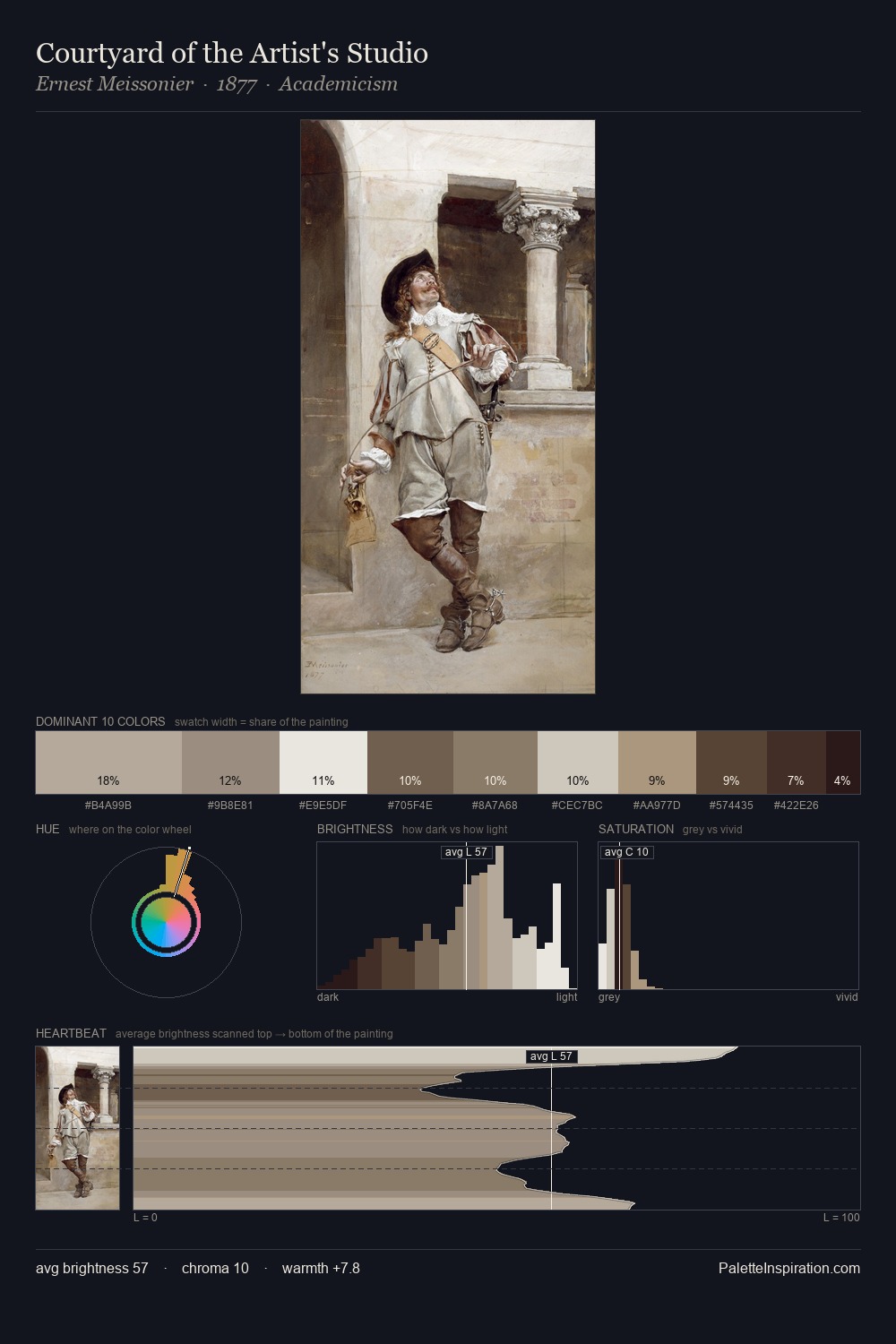Image resolution: width=896 pixels, height=1344 pixels.
Task: Select the brown swatch above #574435
Action: 731,762
